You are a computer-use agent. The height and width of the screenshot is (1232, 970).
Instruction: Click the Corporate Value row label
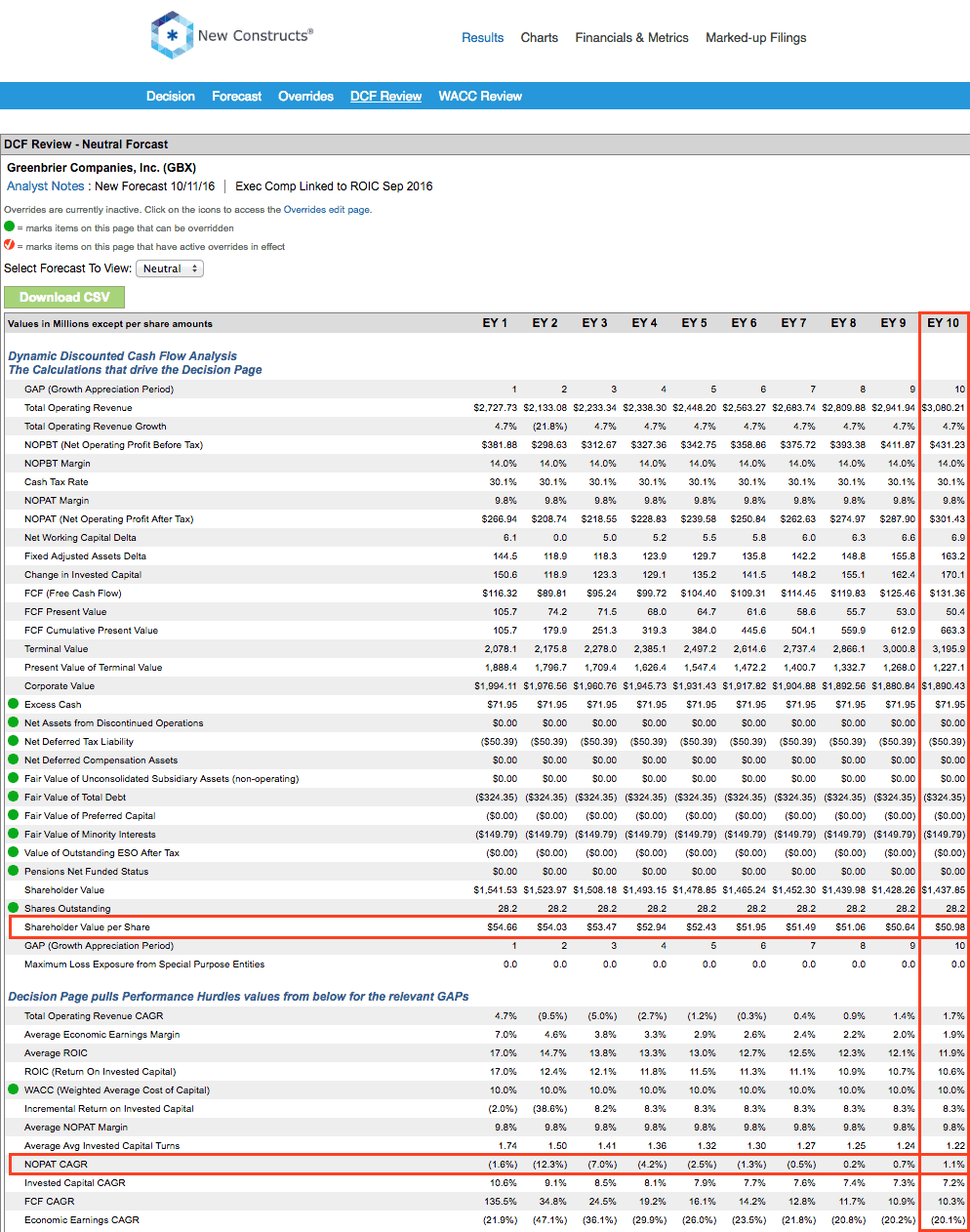tap(60, 686)
